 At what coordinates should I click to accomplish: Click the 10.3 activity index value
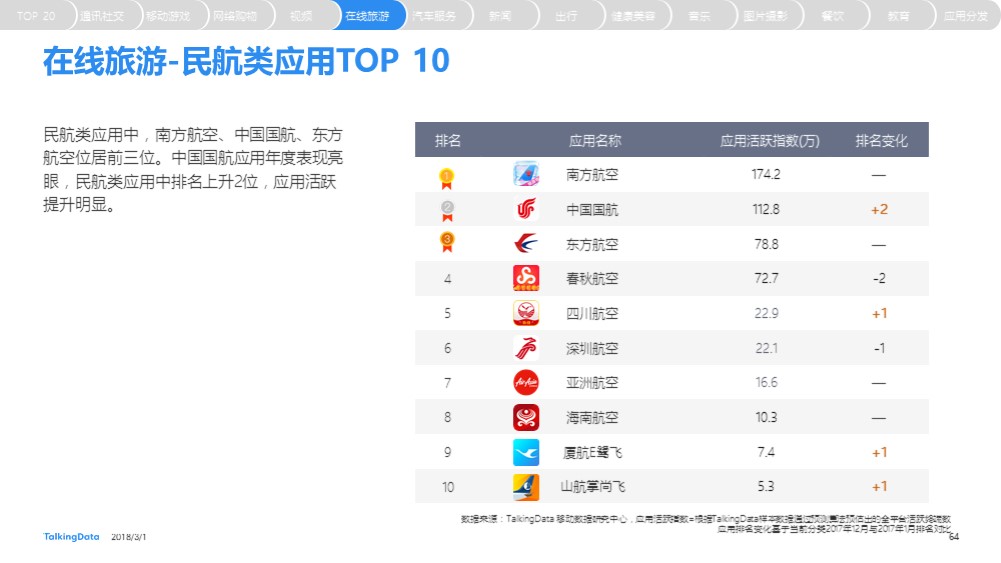point(766,417)
